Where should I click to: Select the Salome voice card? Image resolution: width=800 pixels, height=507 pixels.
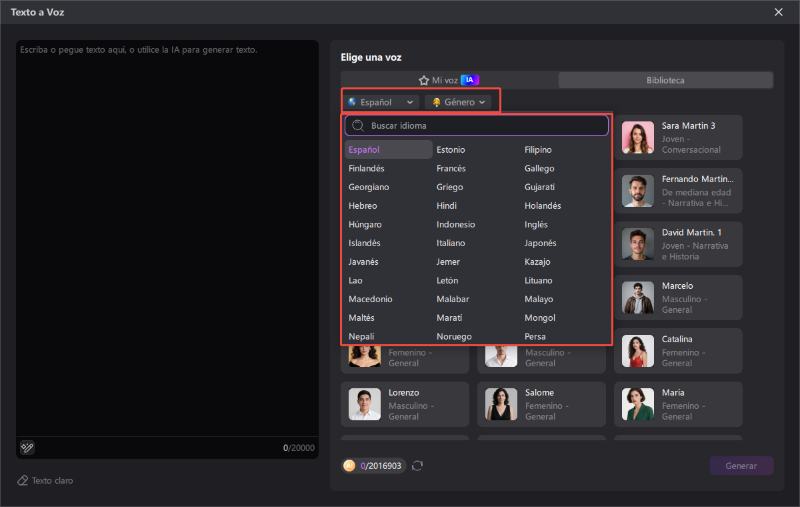pyautogui.click(x=541, y=404)
